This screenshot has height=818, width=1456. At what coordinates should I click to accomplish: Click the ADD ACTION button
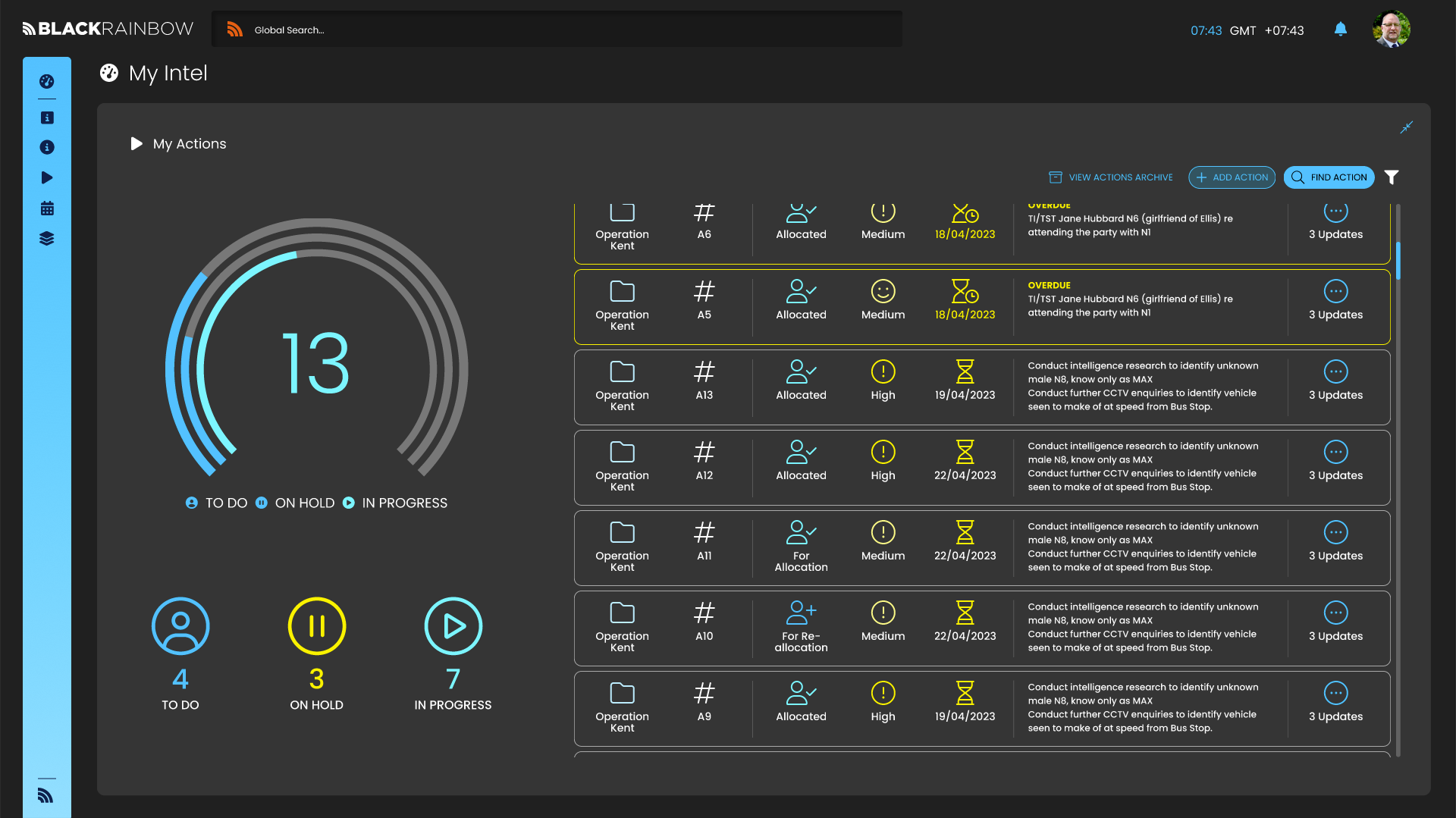click(1232, 177)
